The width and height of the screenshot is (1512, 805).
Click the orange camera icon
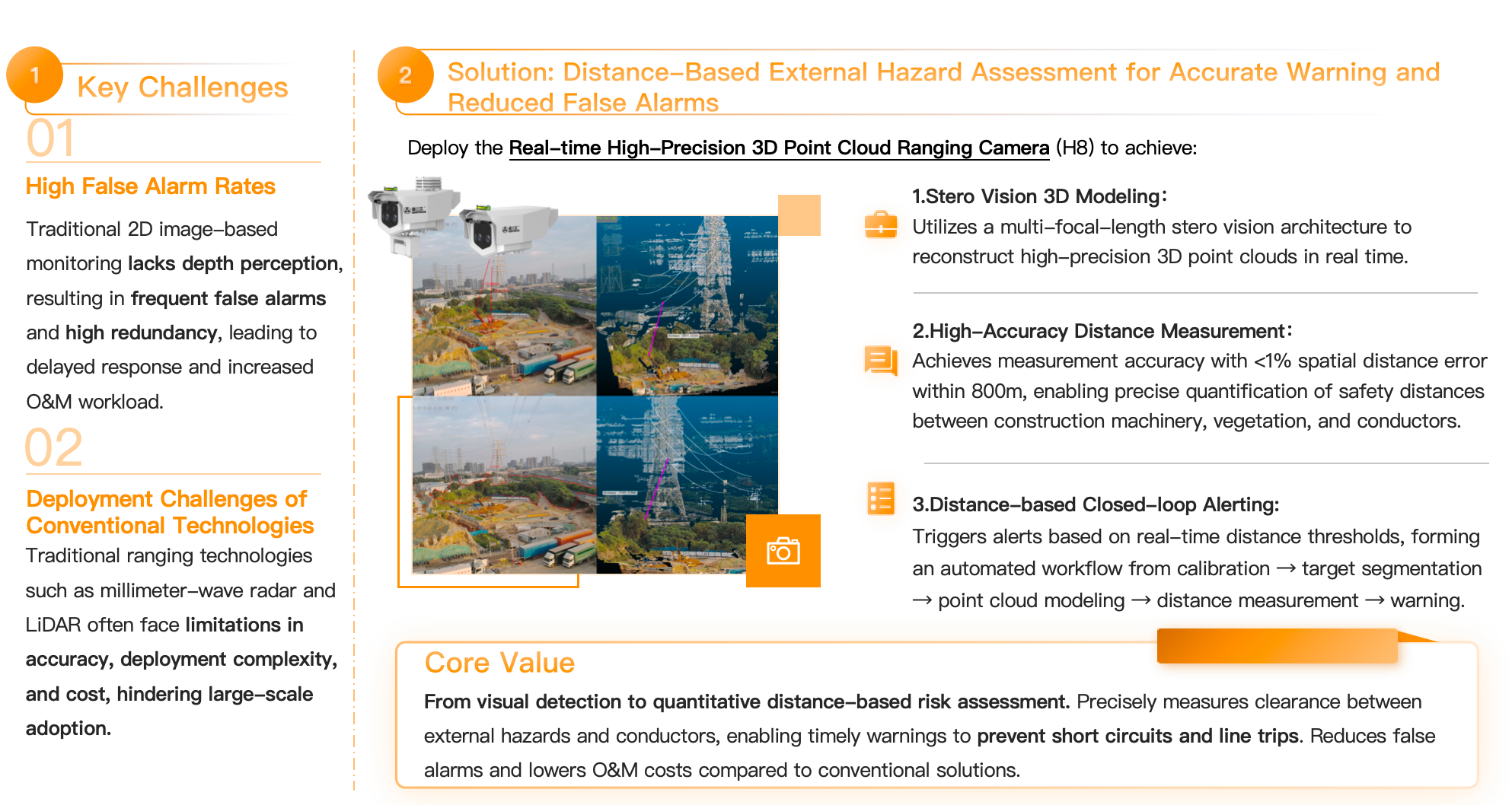tap(783, 551)
